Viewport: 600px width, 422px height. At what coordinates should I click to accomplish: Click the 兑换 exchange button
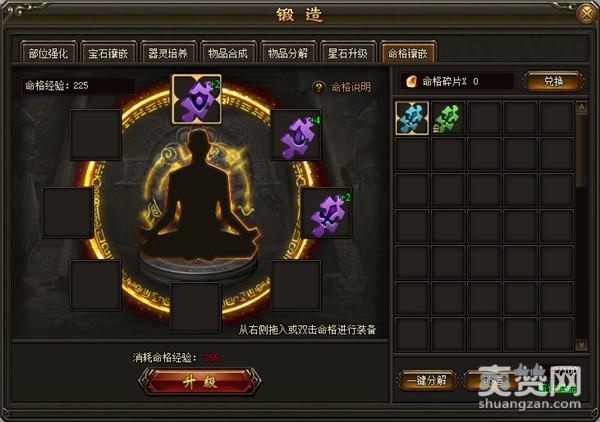pyautogui.click(x=553, y=81)
